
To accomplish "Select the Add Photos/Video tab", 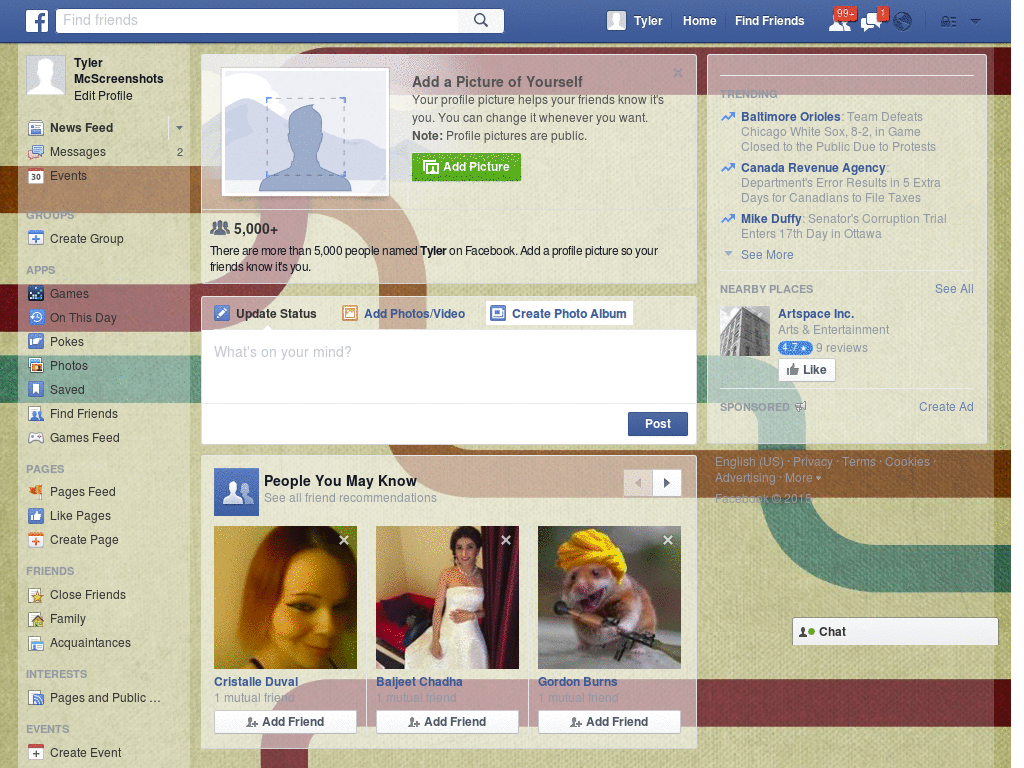I will pos(404,313).
